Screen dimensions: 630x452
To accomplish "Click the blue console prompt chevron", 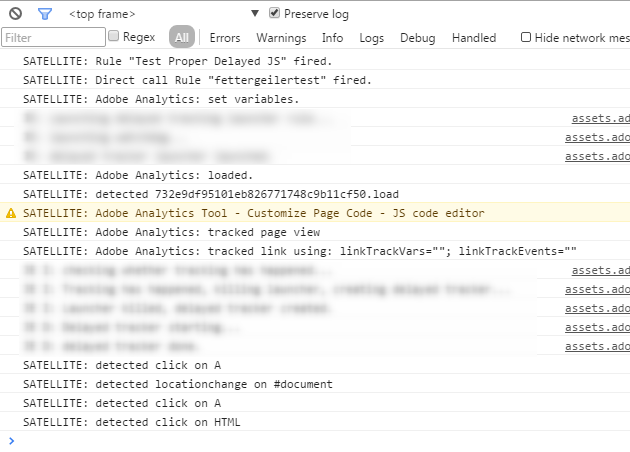I will pos(11,440).
